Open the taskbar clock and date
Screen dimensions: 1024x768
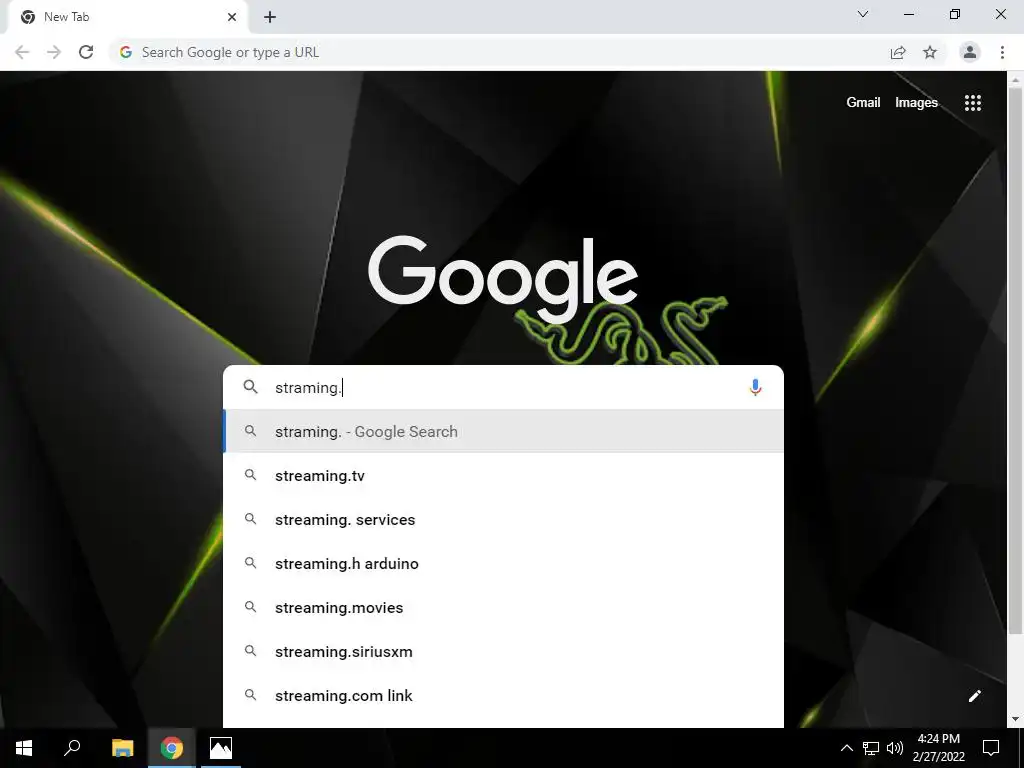(x=938, y=748)
